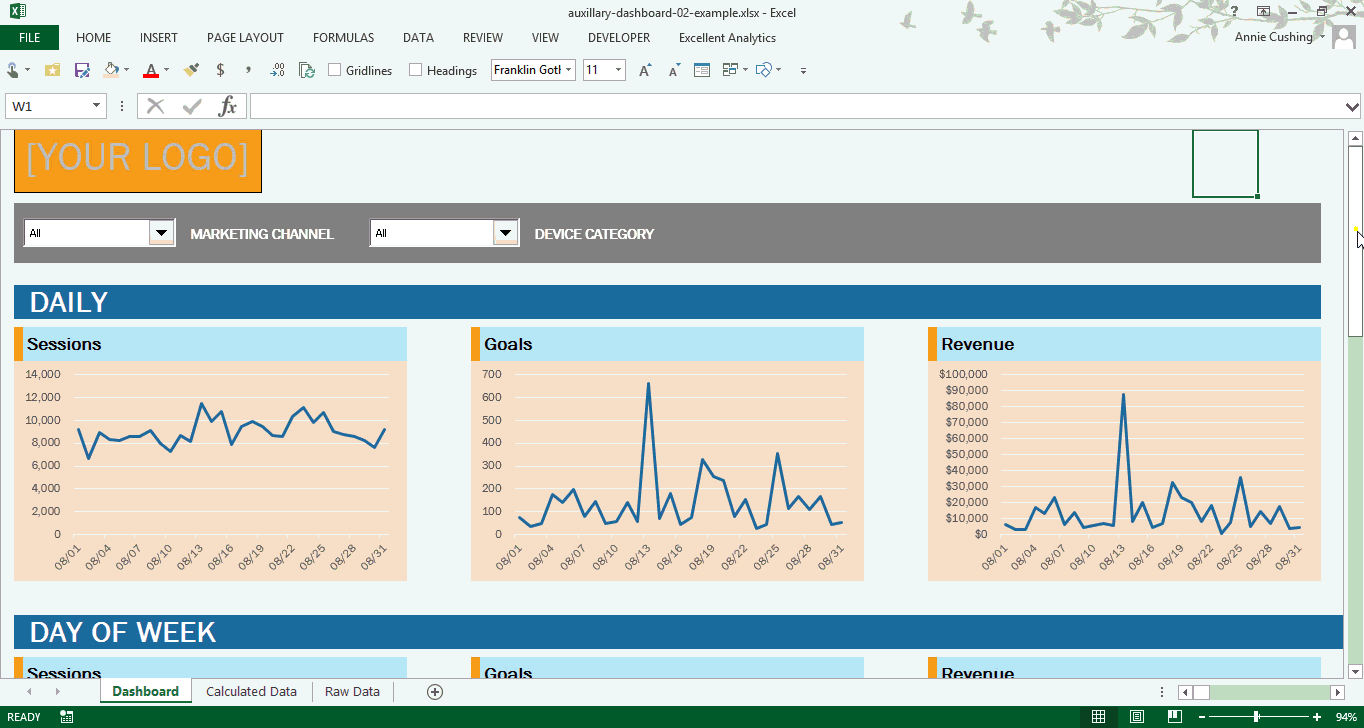Screen dimensions: 1364x728
Task: Enable the Headings checkbox
Action: (415, 70)
